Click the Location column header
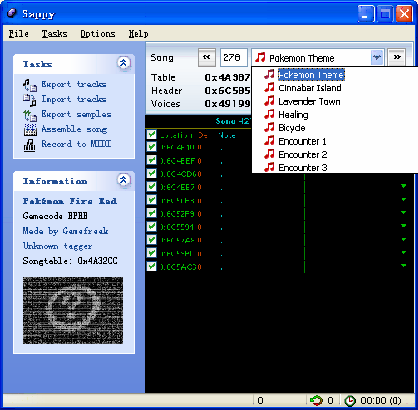Viewport: 418px width, 410px height. coord(177,135)
